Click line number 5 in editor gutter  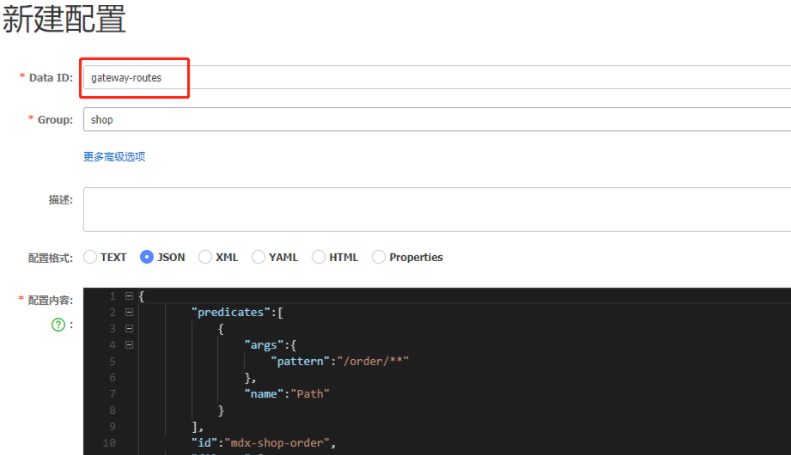[112, 361]
